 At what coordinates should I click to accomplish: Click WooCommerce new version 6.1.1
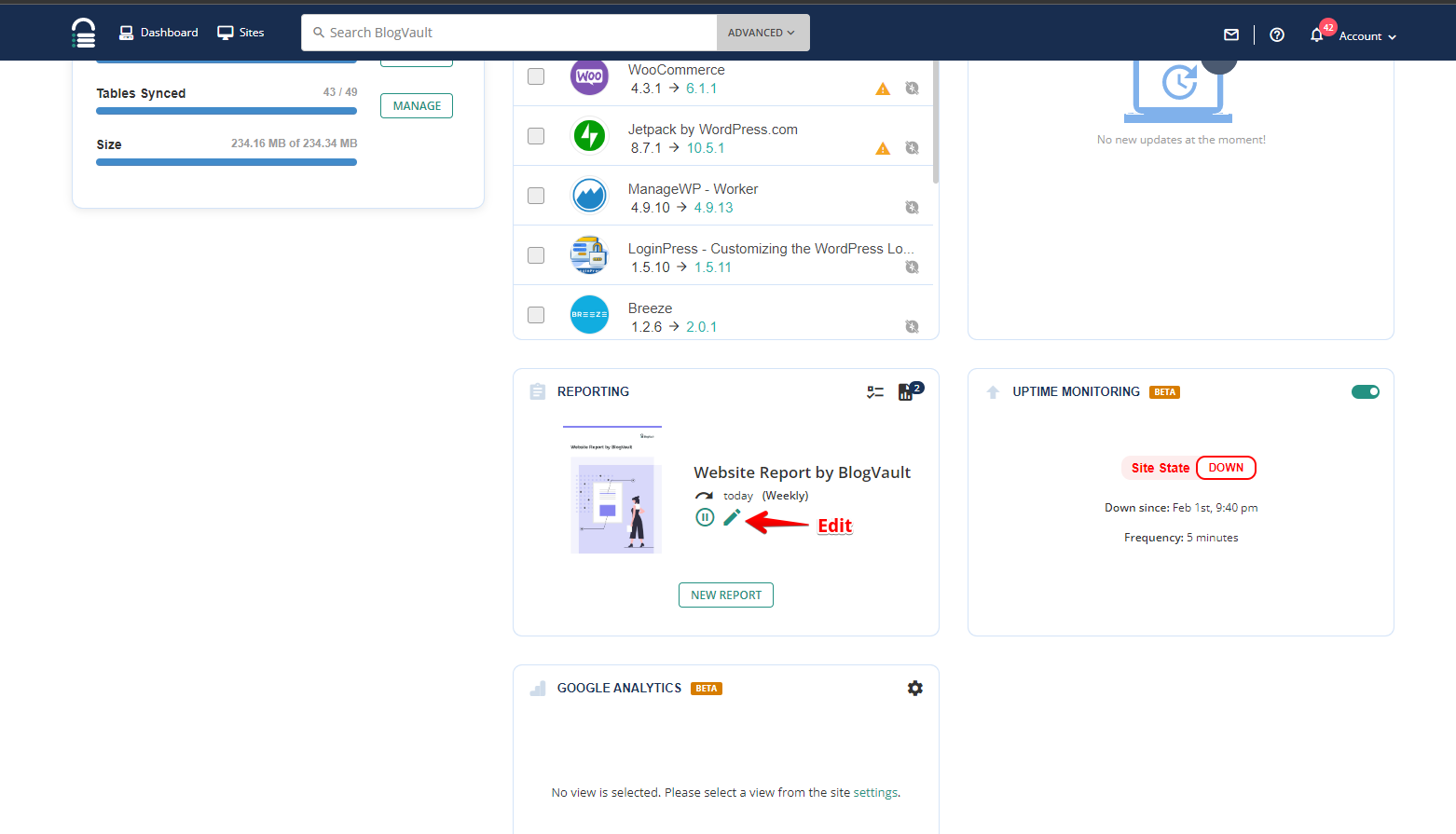coord(702,89)
